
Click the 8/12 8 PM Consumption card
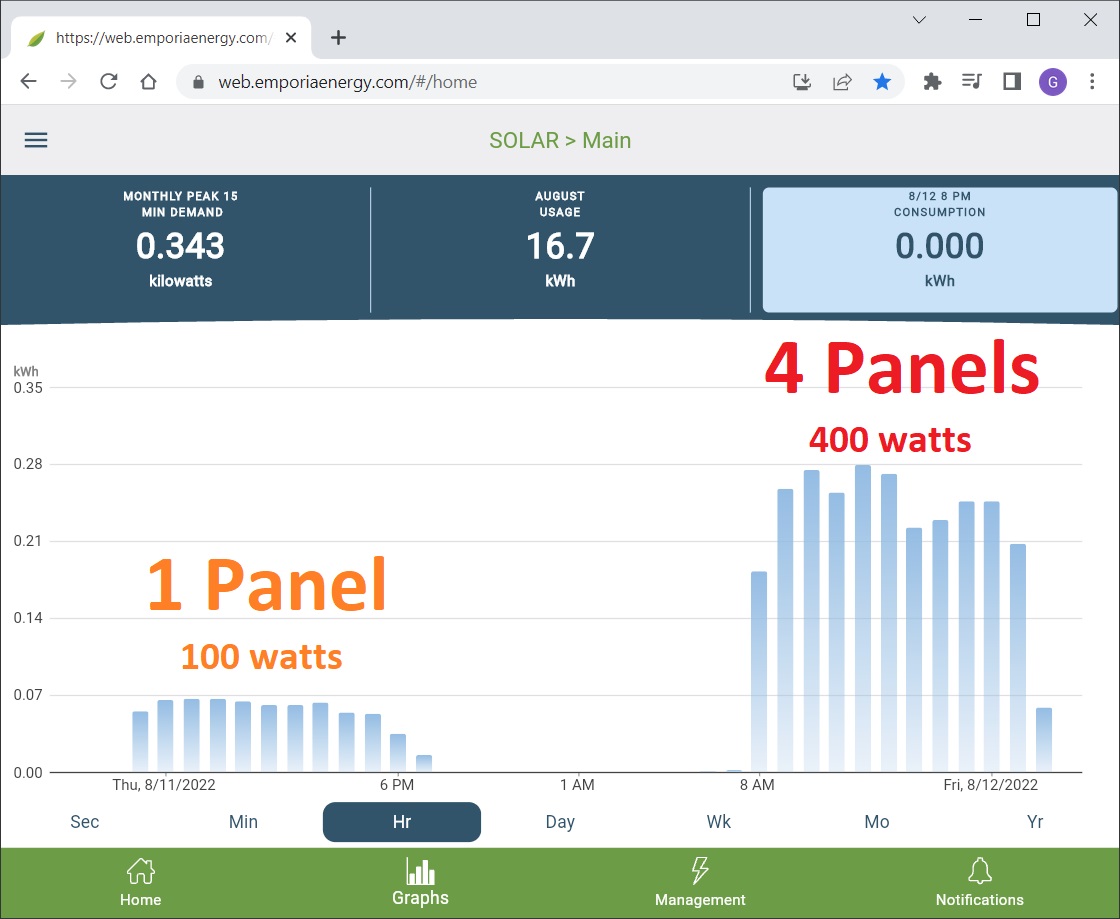(x=939, y=250)
